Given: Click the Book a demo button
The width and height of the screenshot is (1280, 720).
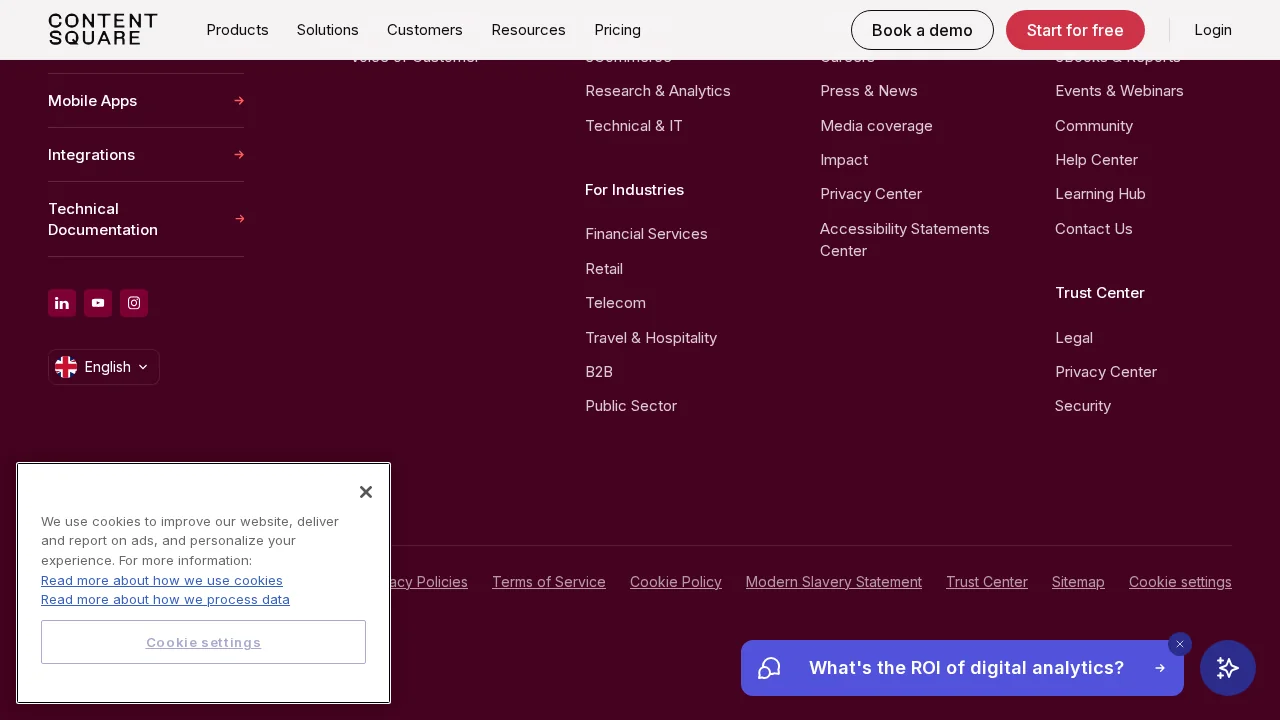Looking at the screenshot, I should pos(922,30).
